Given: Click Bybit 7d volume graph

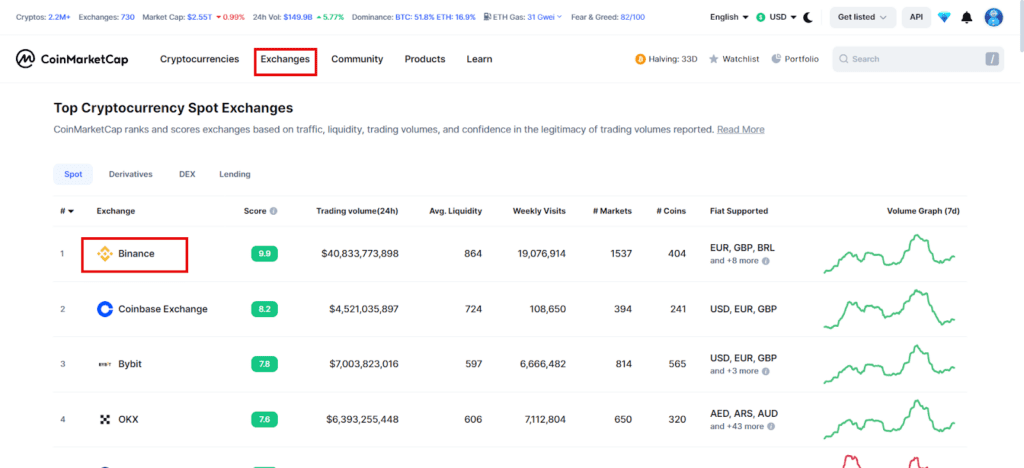Looking at the screenshot, I should [889, 364].
